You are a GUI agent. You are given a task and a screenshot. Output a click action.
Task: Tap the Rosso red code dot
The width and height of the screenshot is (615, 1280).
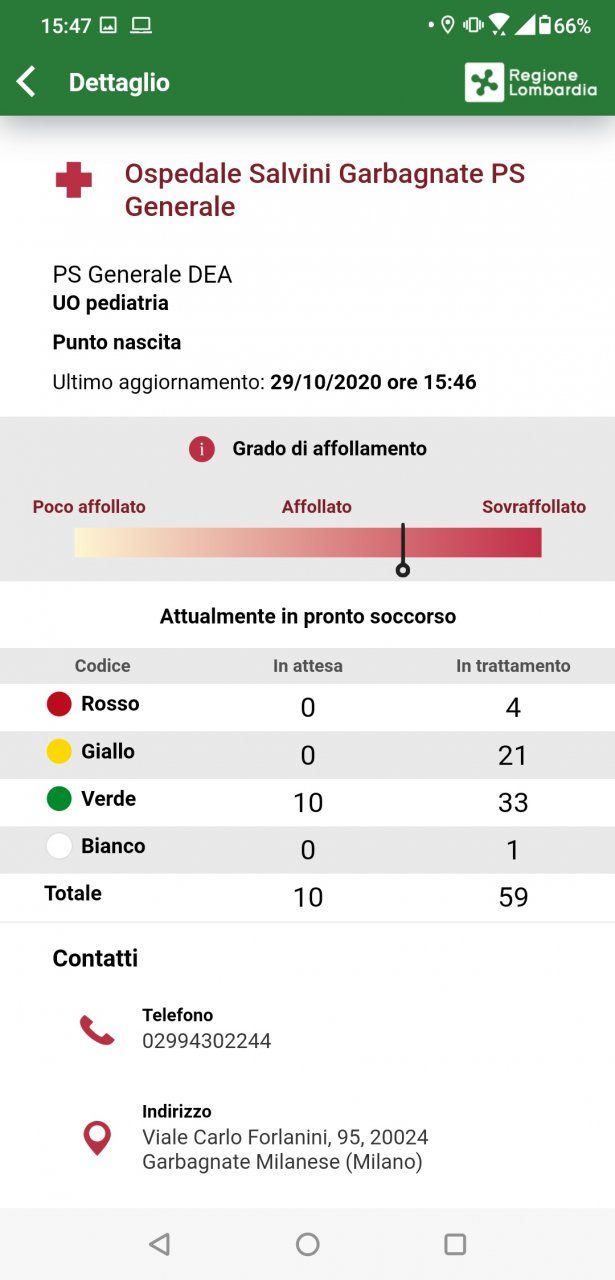[x=59, y=704]
